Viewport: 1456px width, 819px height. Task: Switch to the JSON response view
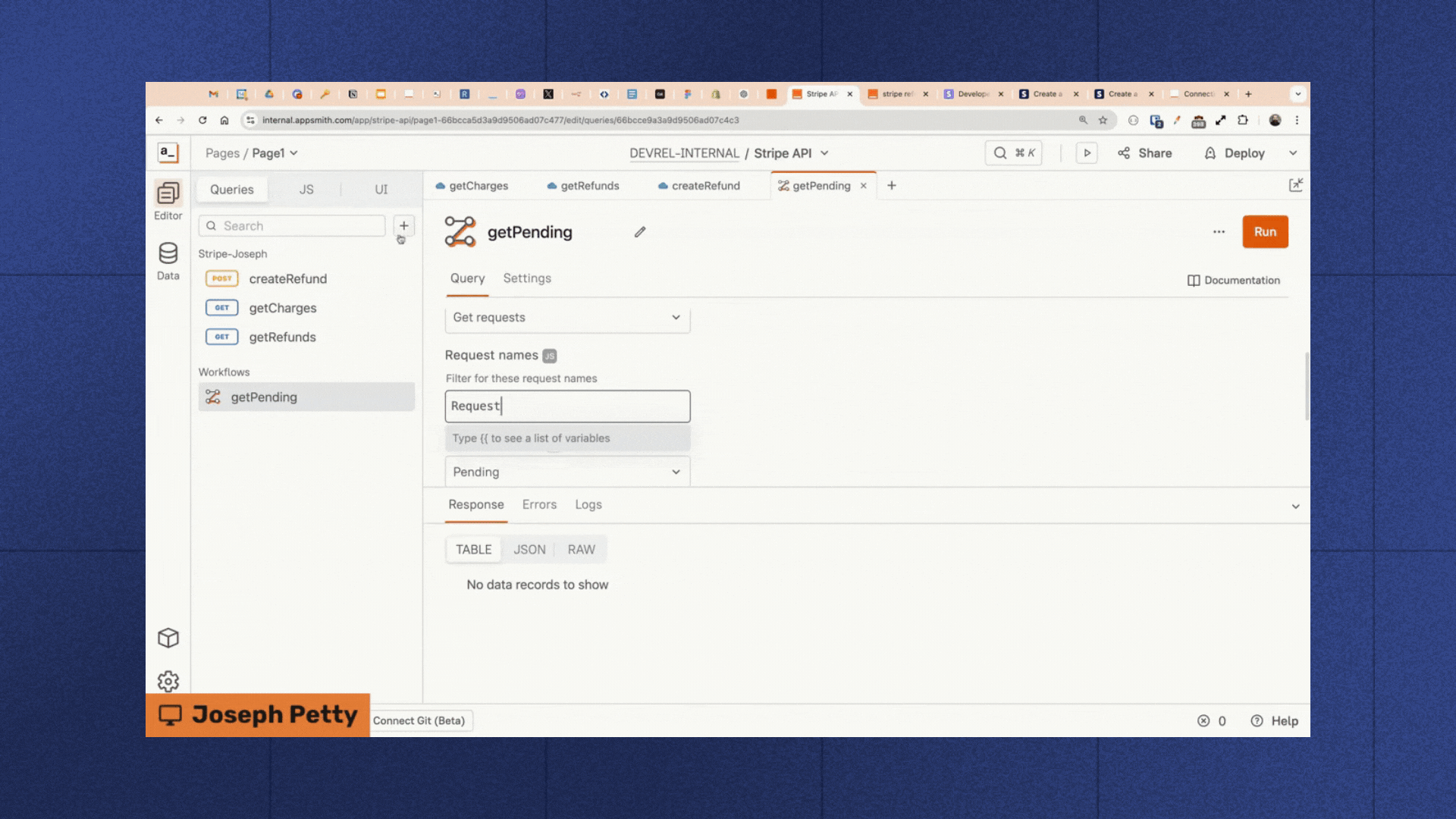[529, 549]
